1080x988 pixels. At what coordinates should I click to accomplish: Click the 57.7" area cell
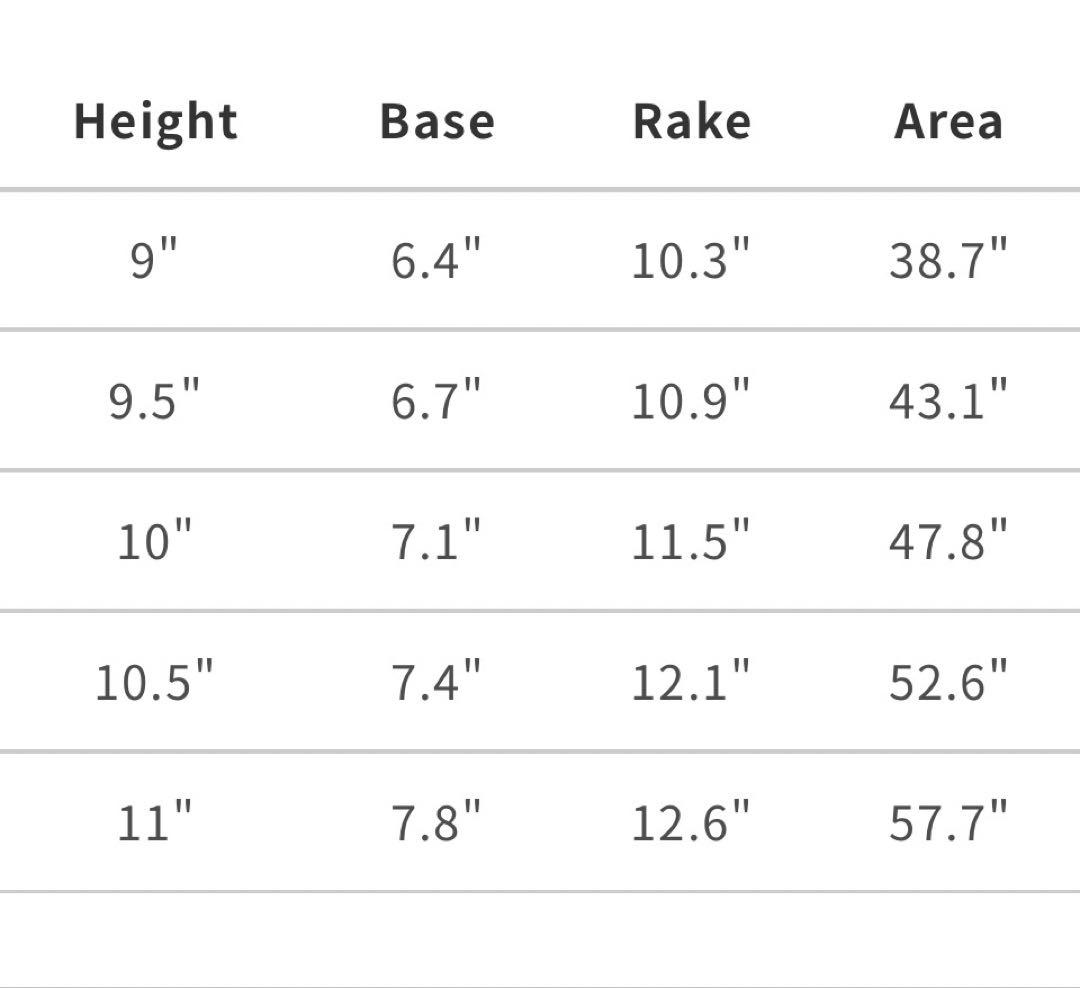(x=948, y=822)
